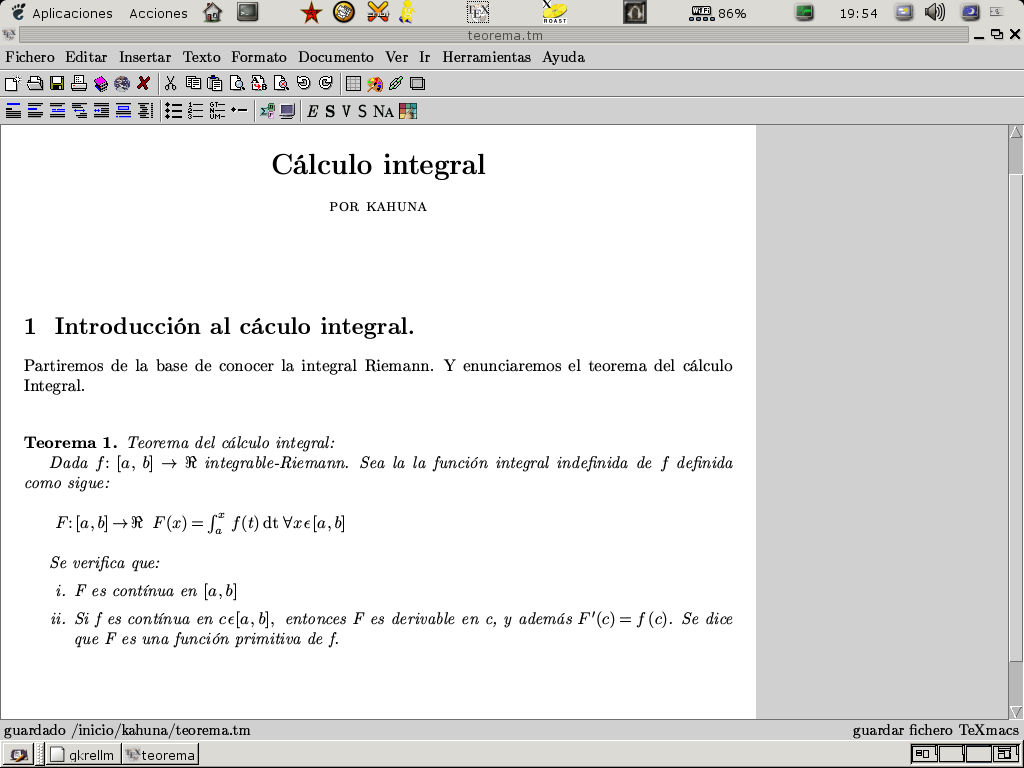This screenshot has width=1024, height=768.
Task: Click the printer icon to print
Action: 79,83
